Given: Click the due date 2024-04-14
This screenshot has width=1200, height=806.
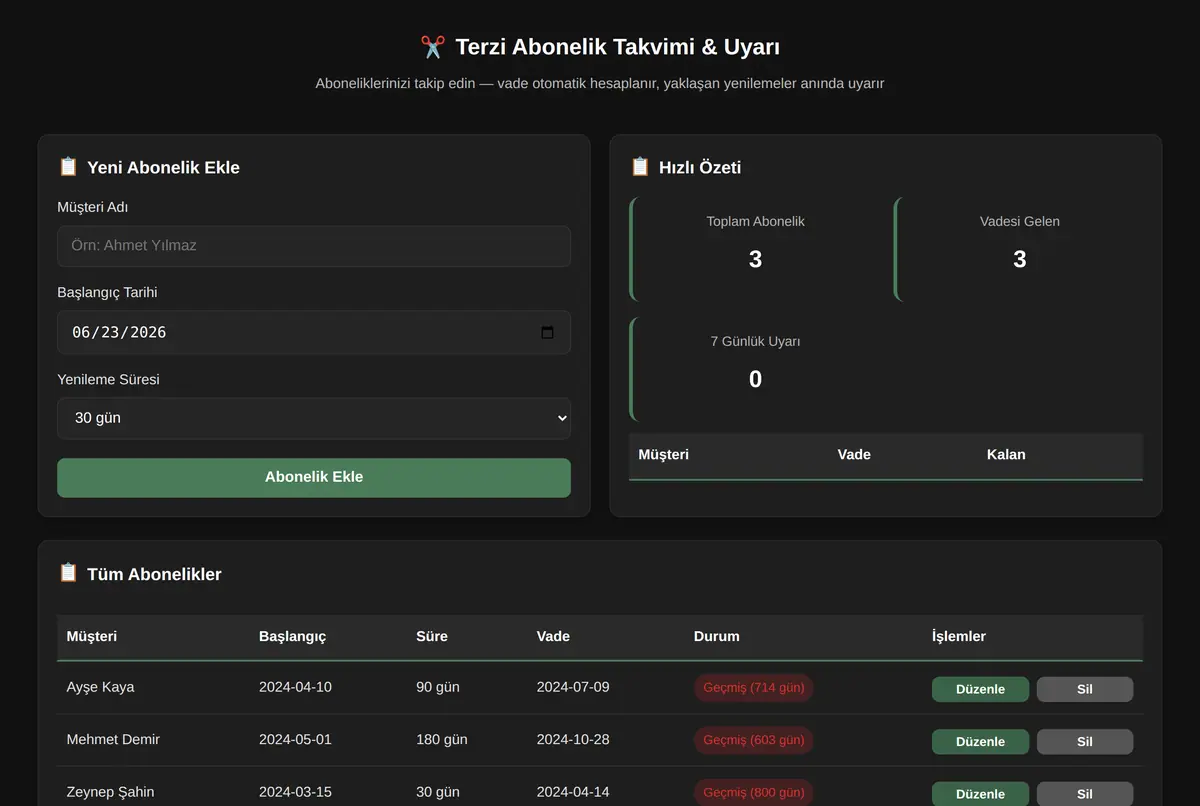Looking at the screenshot, I should (573, 792).
